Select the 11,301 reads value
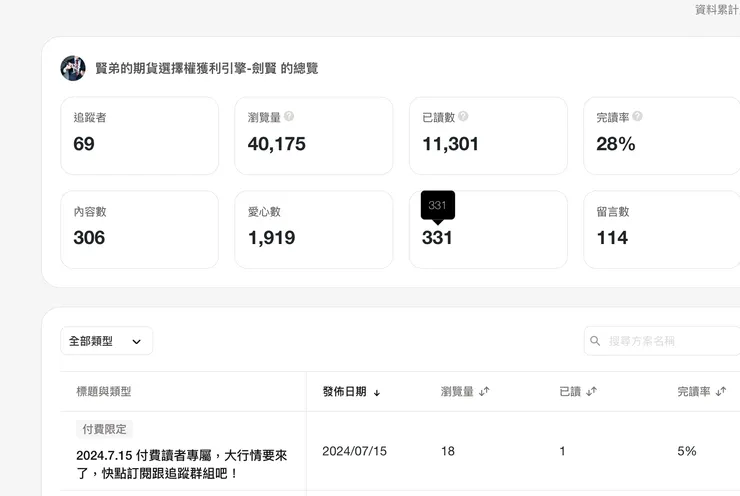 [450, 144]
